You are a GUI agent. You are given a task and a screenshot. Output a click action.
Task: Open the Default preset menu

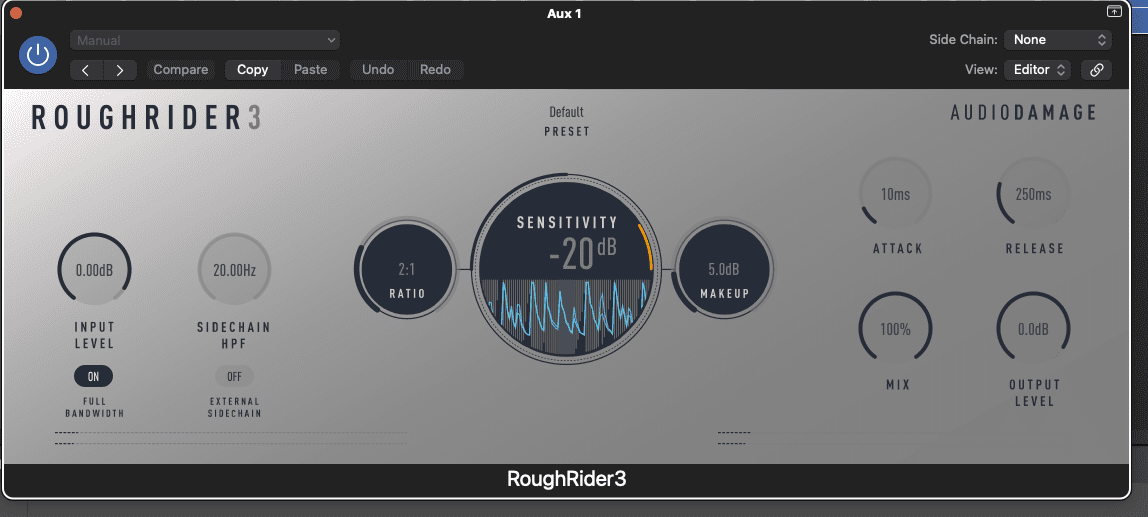tap(567, 112)
